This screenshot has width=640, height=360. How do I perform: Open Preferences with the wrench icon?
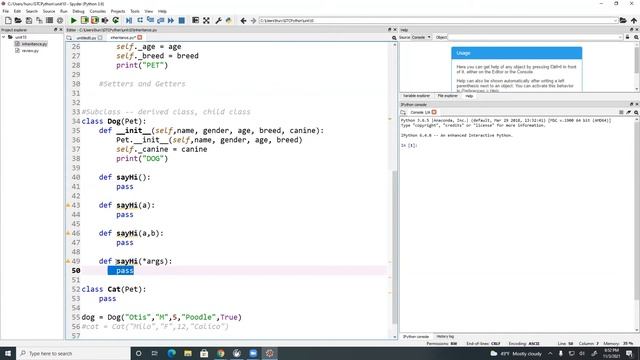click(218, 20)
